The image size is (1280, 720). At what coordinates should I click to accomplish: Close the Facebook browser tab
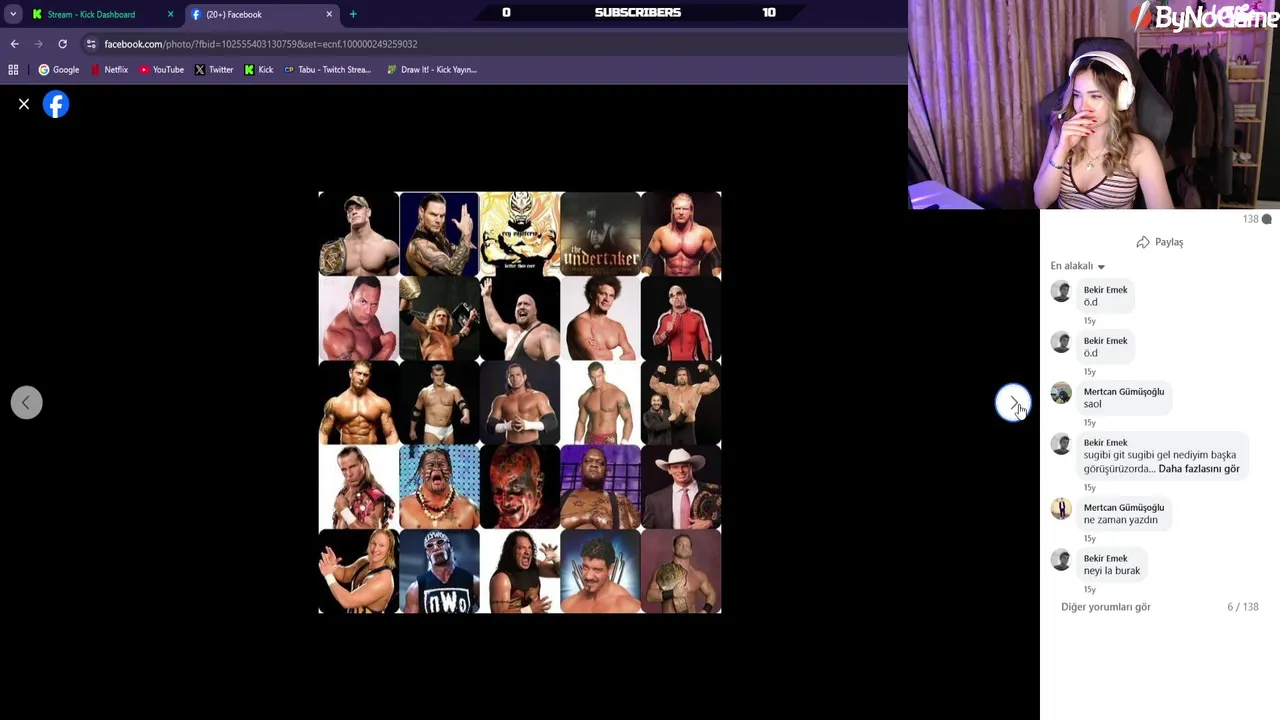tap(329, 14)
